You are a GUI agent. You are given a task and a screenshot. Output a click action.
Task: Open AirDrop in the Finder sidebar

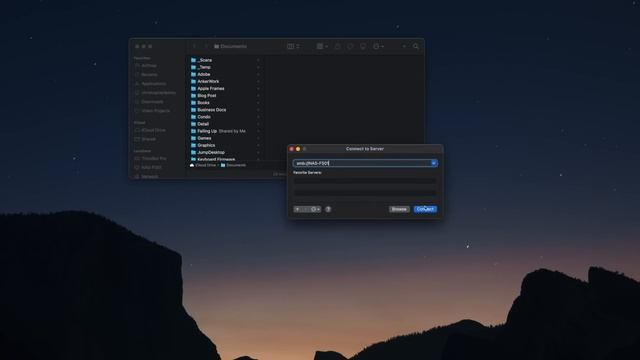[x=149, y=66]
